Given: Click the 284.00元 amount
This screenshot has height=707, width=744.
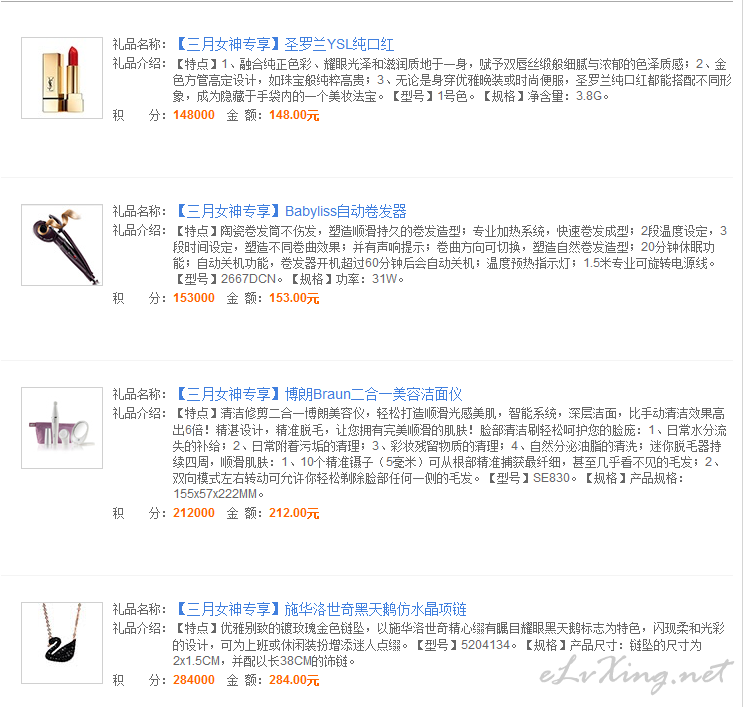Looking at the screenshot, I should tap(294, 680).
